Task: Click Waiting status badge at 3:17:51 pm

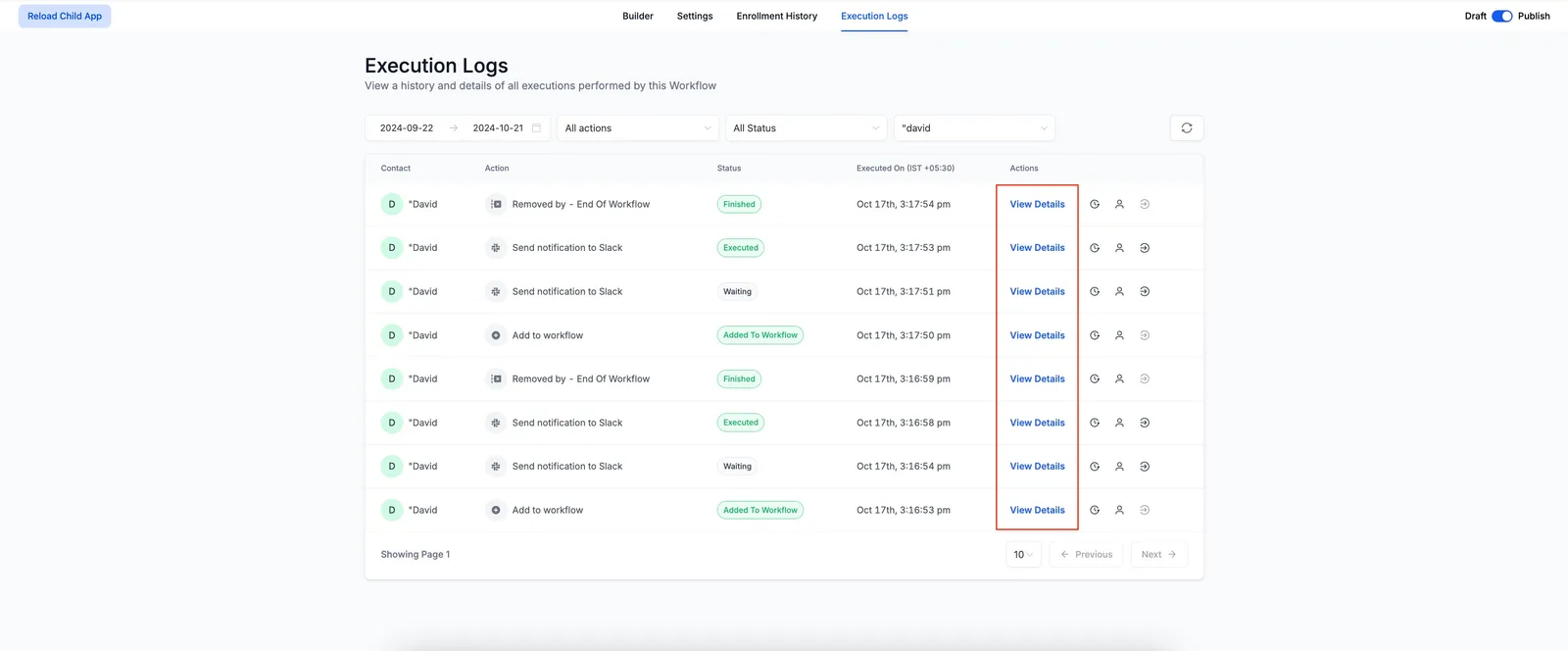Action: pyautogui.click(x=737, y=291)
